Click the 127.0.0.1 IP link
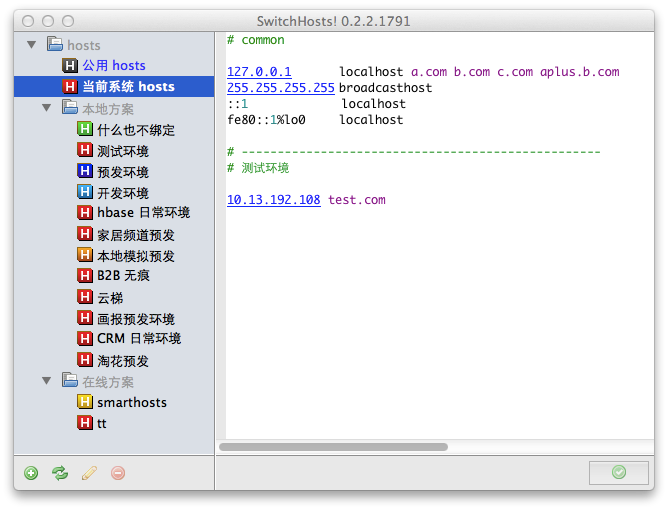Image resolution: width=668 pixels, height=510 pixels. tap(259, 72)
